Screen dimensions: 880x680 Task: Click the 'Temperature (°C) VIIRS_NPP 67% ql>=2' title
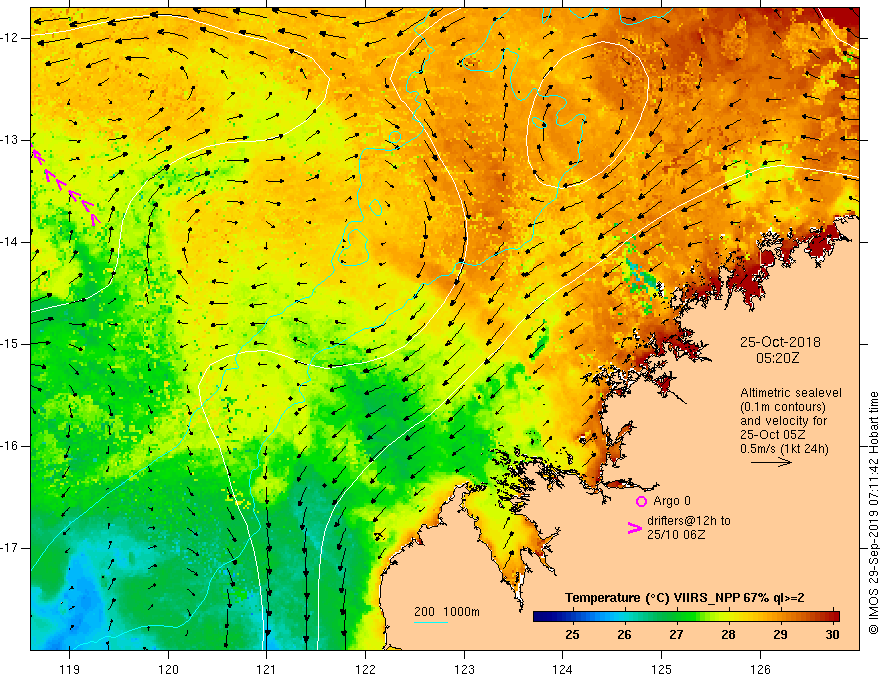[x=684, y=598]
